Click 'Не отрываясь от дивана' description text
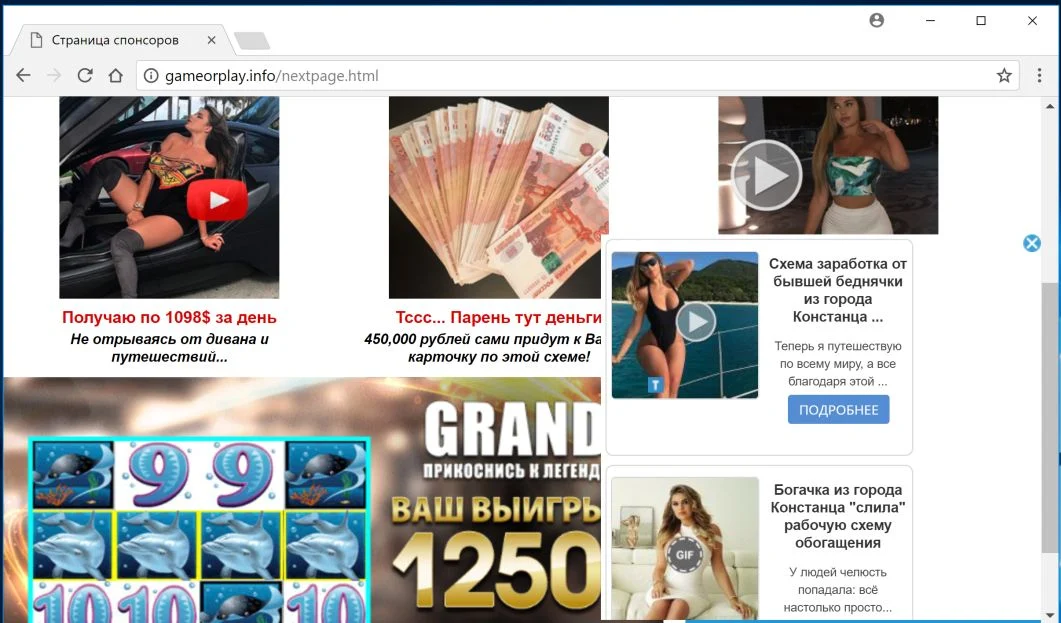1061x623 pixels. (169, 348)
